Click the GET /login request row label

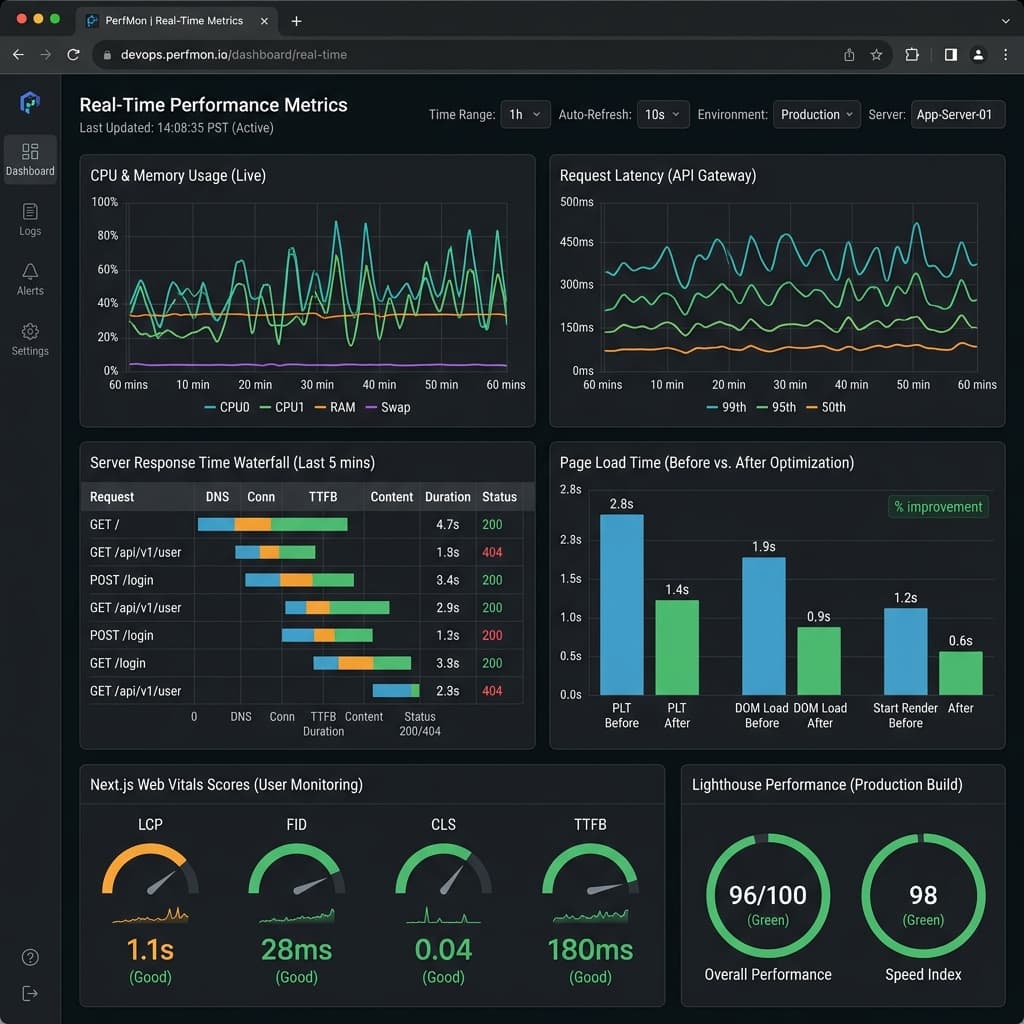click(118, 663)
